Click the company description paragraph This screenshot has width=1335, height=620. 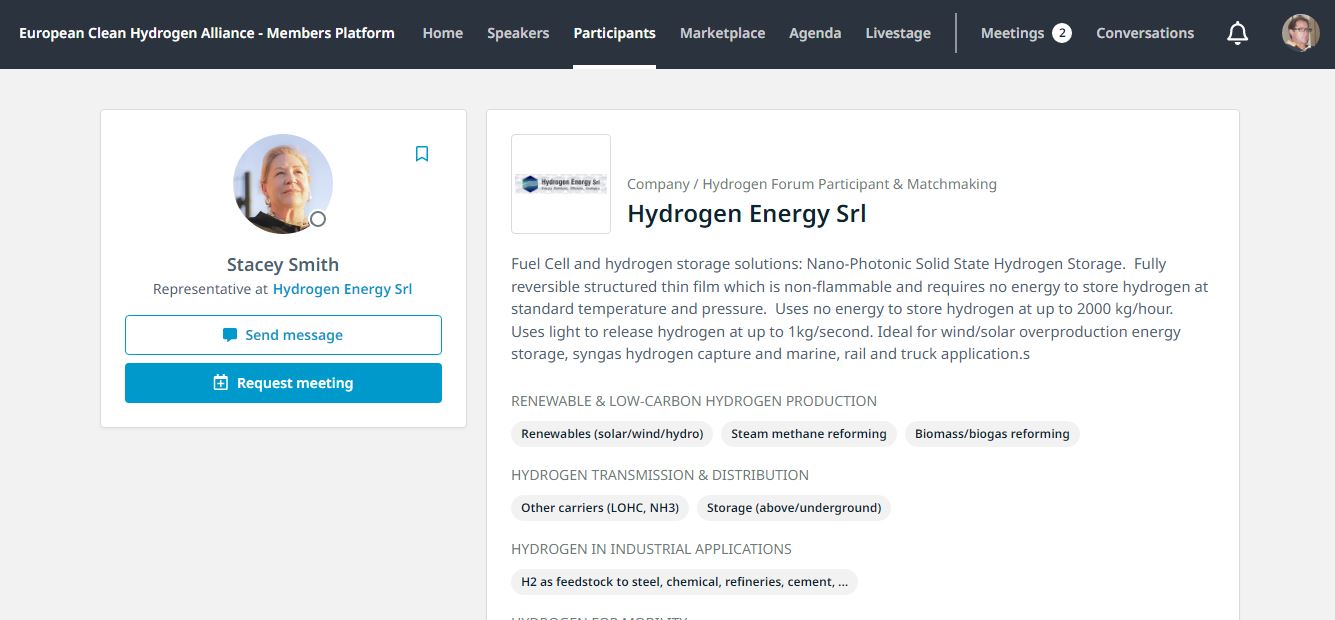[860, 309]
